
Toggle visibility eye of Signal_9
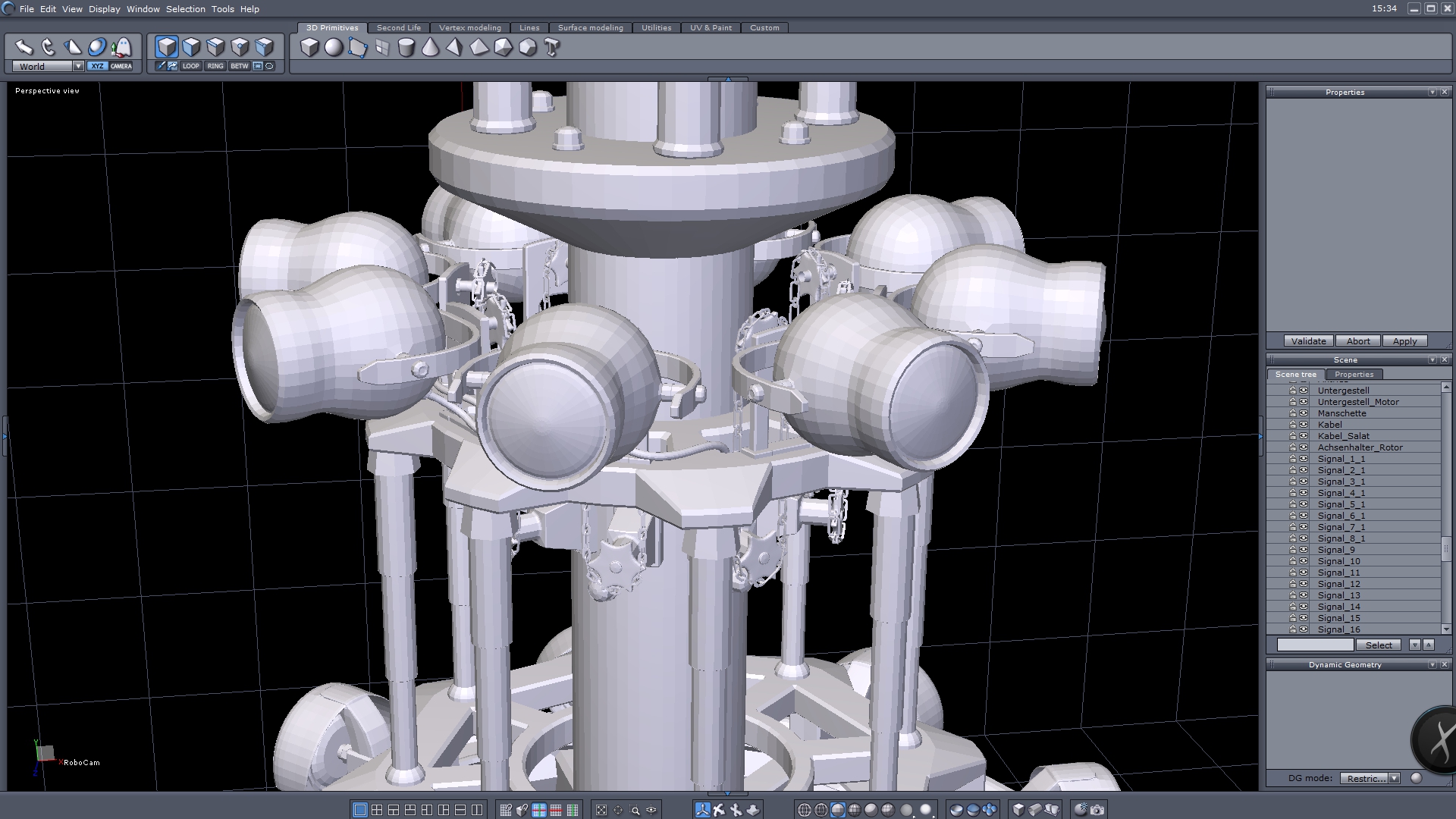tap(1304, 550)
